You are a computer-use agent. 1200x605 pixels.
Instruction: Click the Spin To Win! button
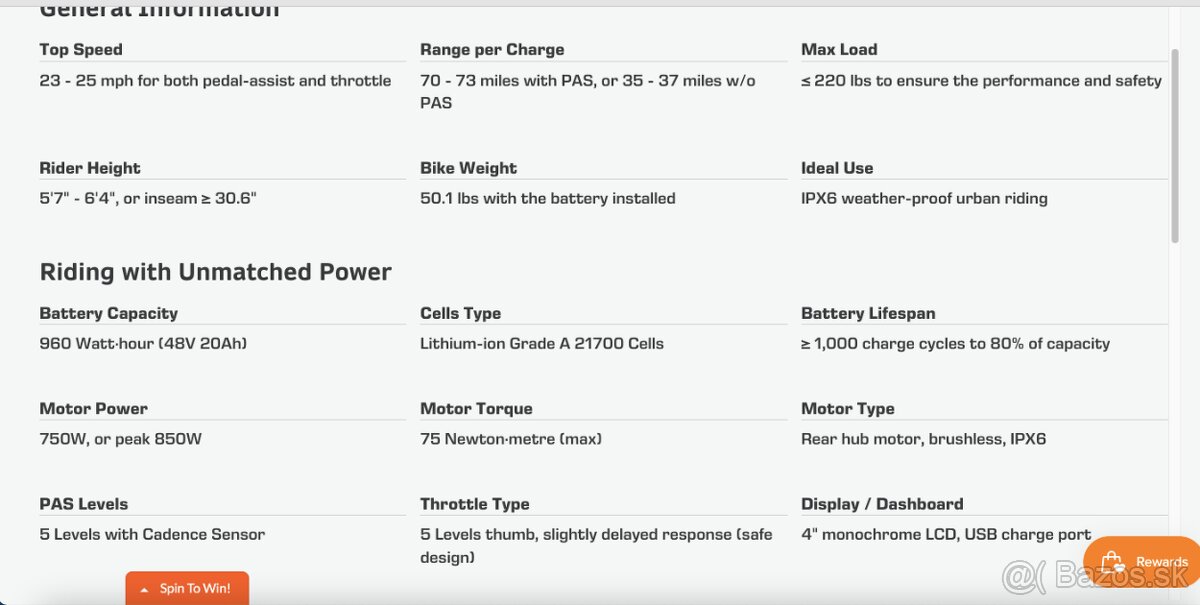187,588
